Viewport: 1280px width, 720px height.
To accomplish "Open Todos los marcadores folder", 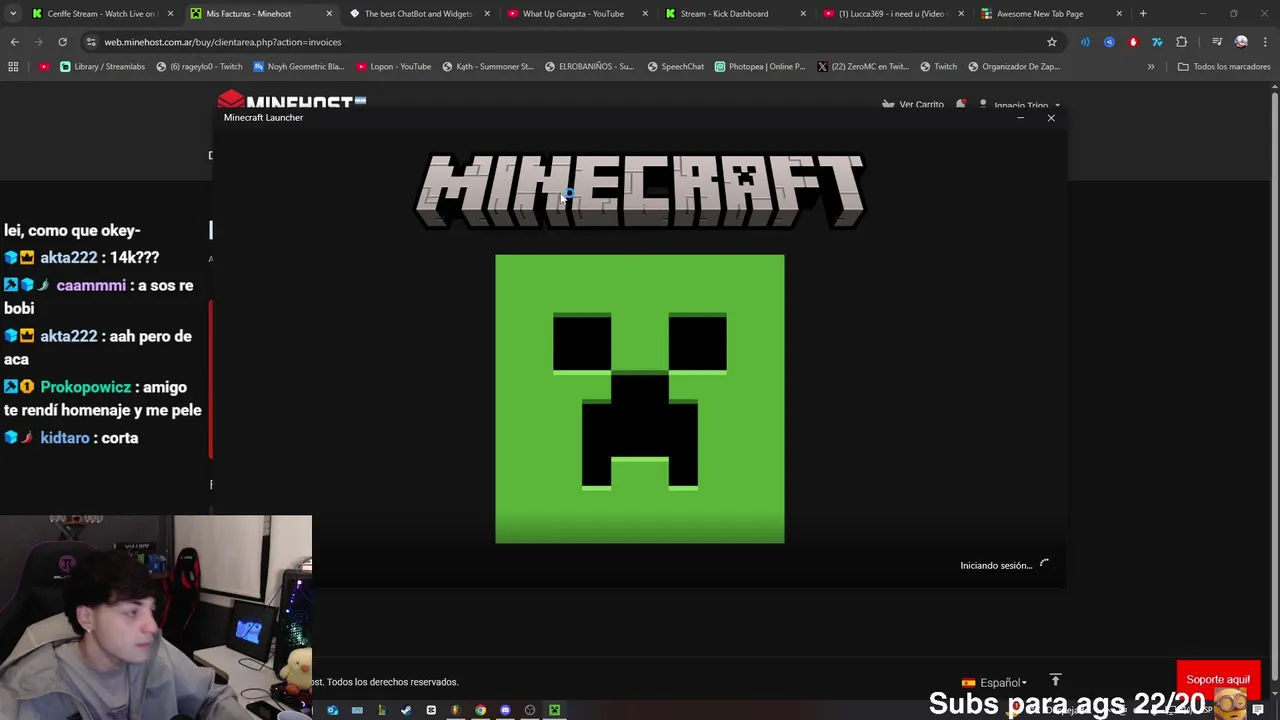I will tap(1224, 67).
